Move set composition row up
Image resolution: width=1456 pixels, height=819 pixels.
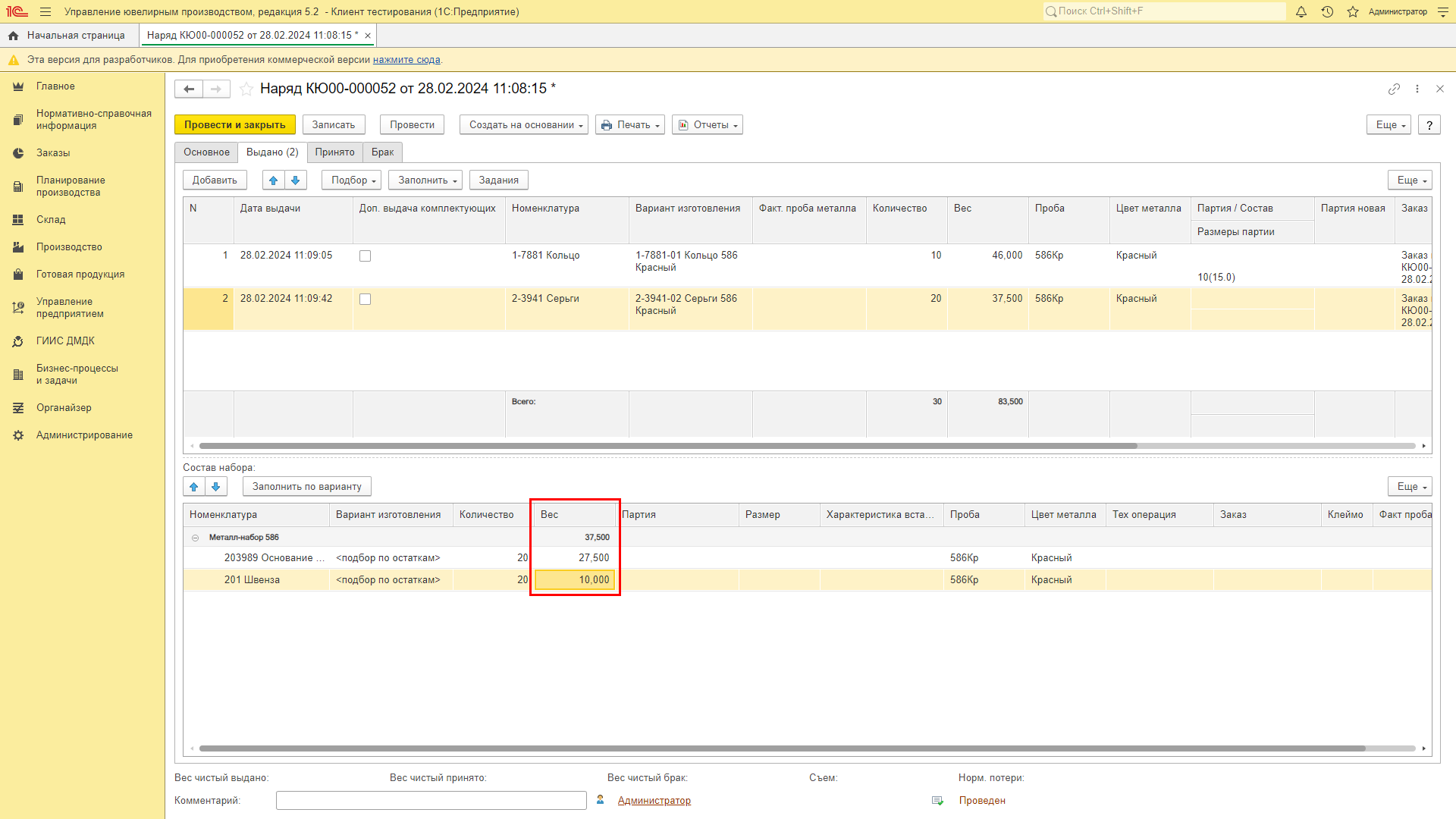point(194,486)
